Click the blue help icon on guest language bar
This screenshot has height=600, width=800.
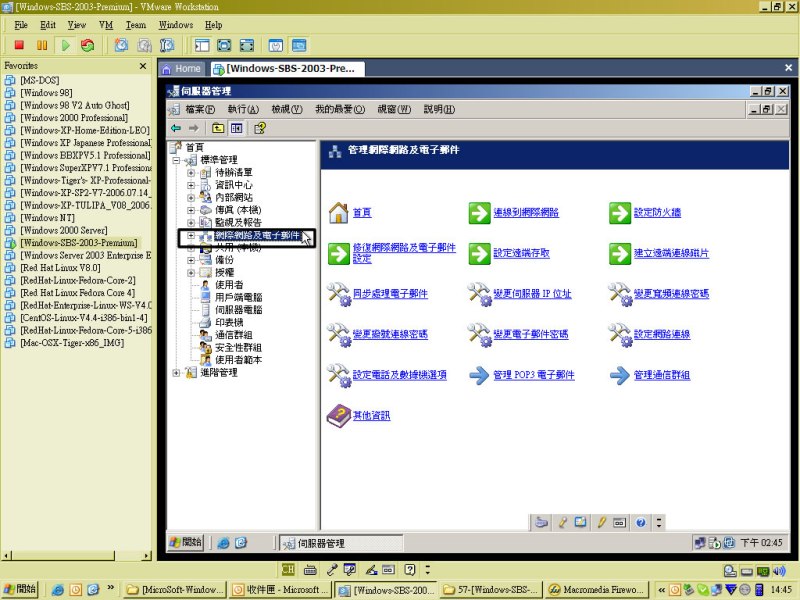pyautogui.click(x=641, y=522)
